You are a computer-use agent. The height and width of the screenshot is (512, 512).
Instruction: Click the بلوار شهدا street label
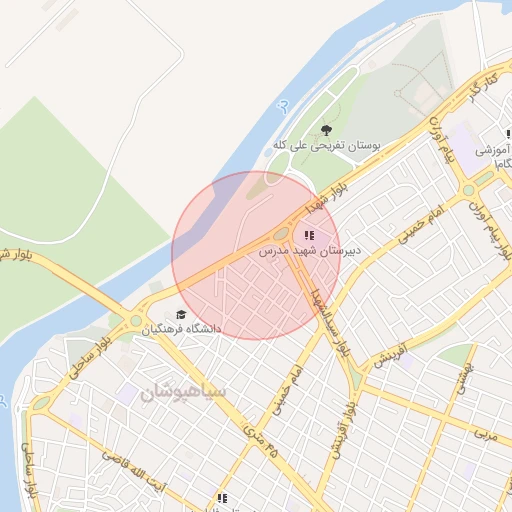pyautogui.click(x=327, y=199)
